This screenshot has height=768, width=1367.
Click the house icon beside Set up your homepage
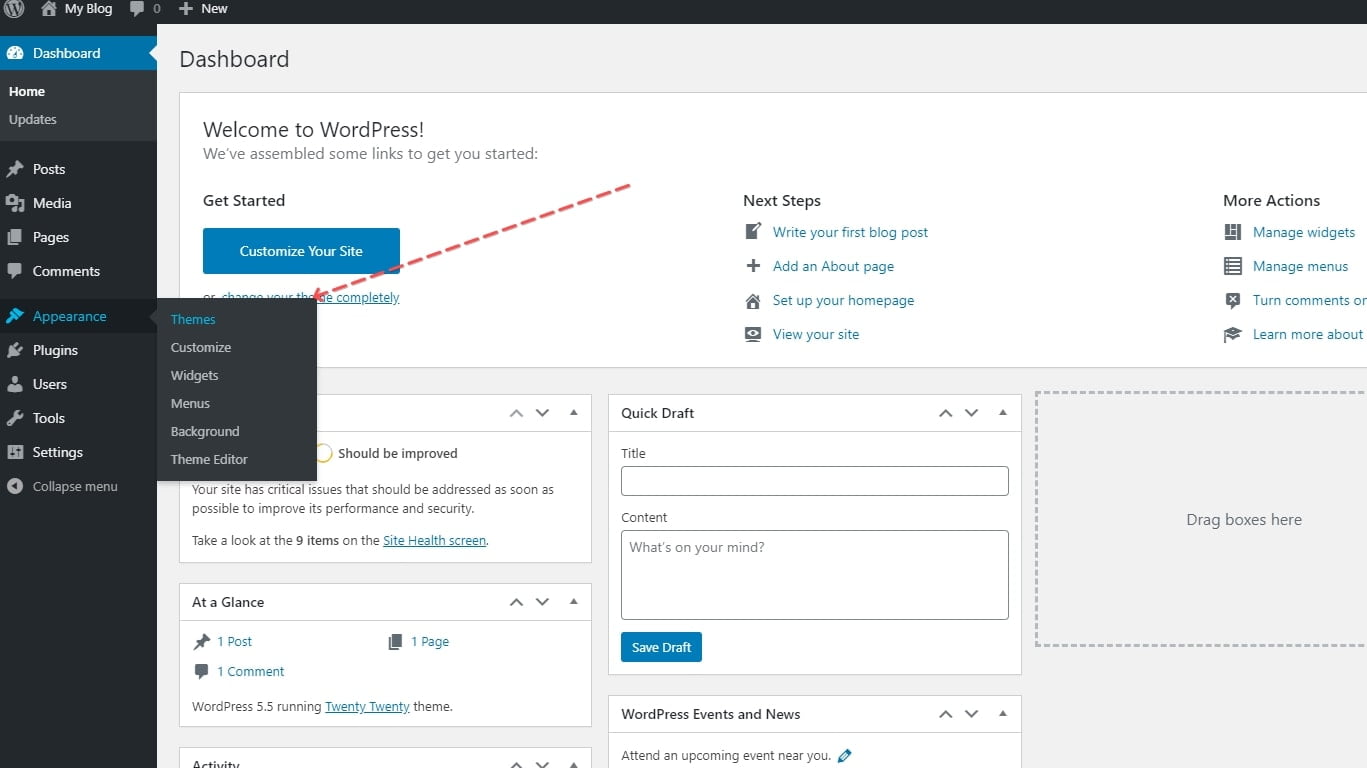pyautogui.click(x=753, y=300)
